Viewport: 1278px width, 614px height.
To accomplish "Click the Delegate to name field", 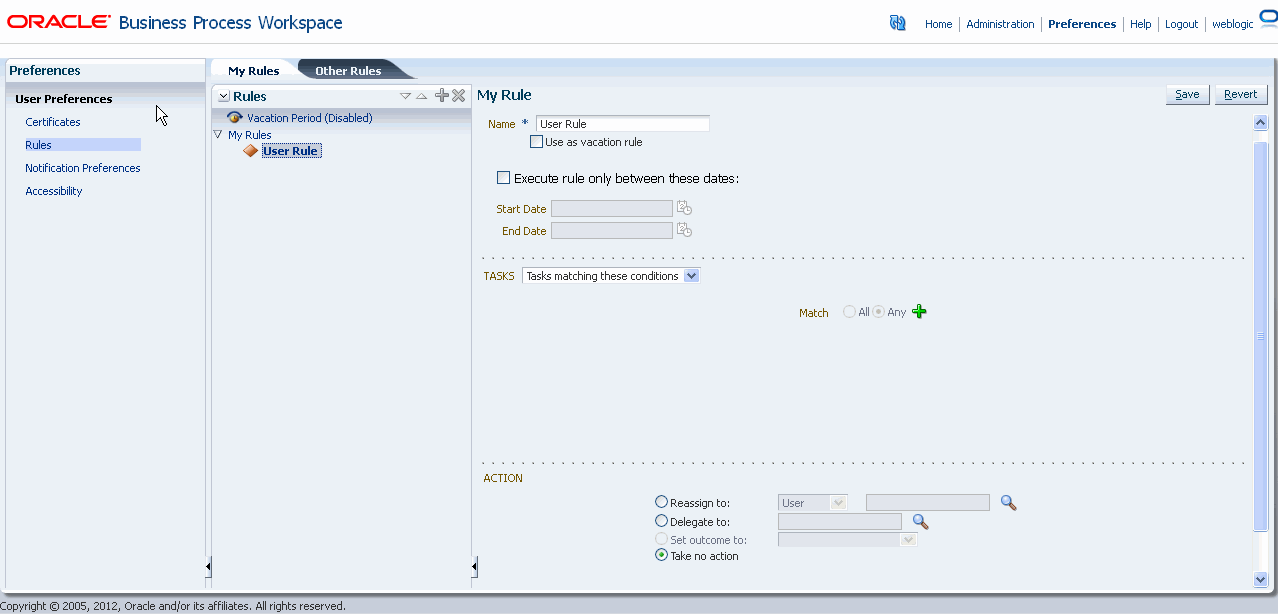I will [x=839, y=521].
